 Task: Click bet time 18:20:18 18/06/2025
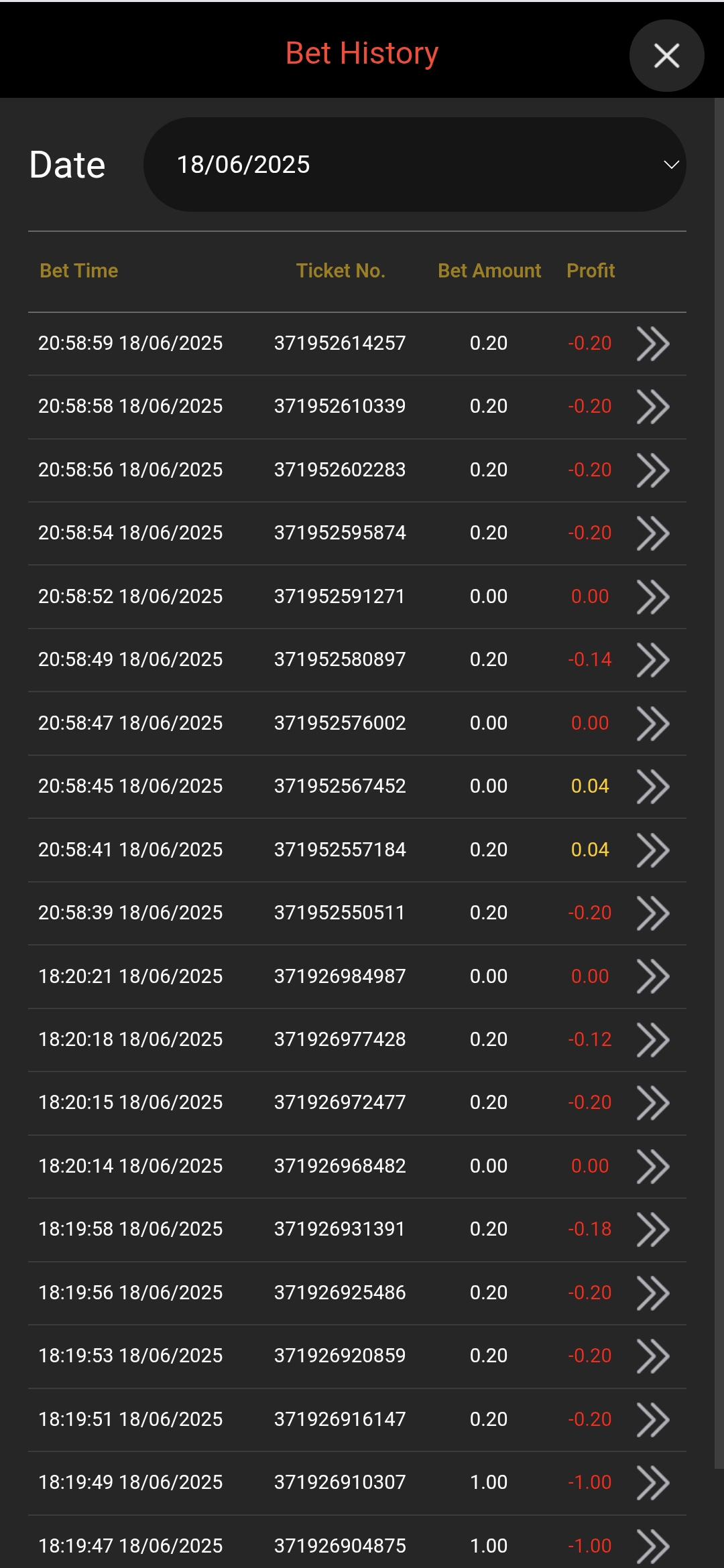131,1039
